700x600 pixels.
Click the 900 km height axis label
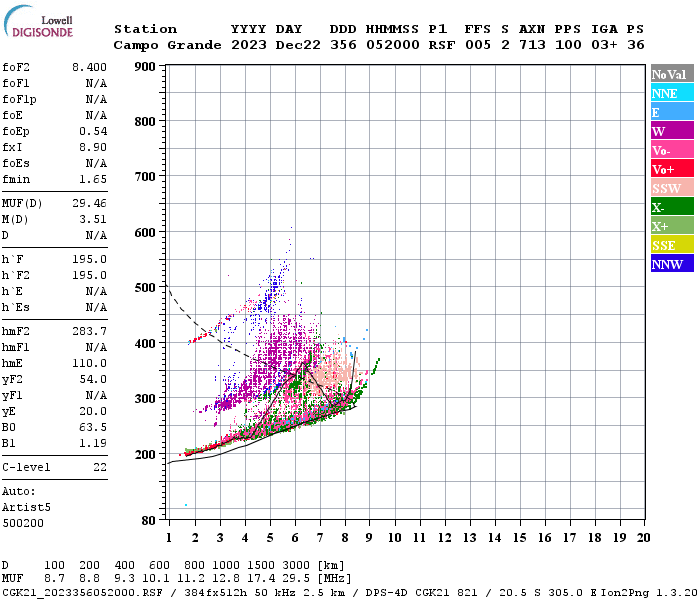point(145,67)
